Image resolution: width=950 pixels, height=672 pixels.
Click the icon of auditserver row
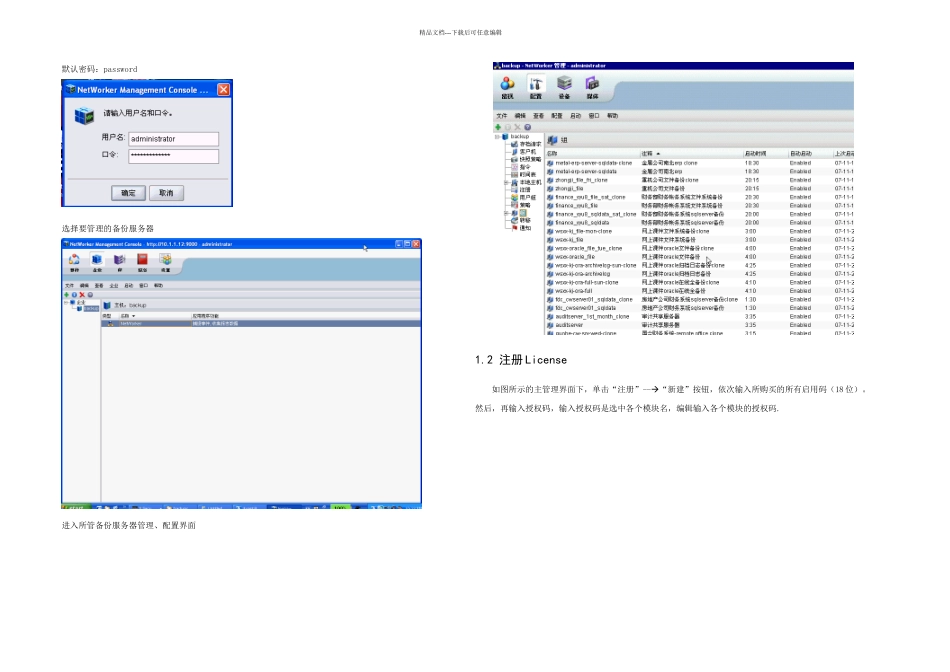[x=550, y=325]
